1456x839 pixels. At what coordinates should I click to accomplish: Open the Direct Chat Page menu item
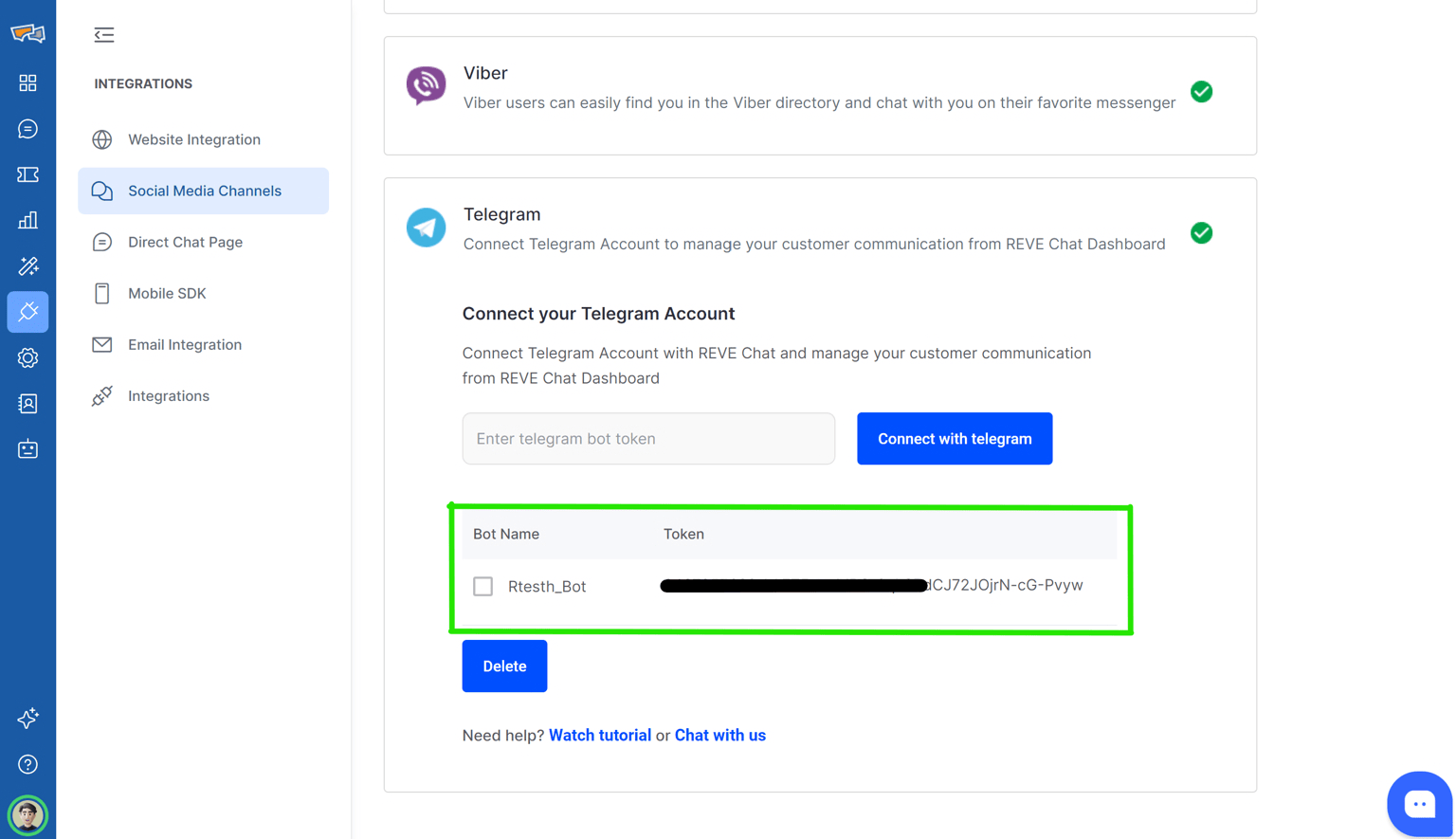[185, 242]
